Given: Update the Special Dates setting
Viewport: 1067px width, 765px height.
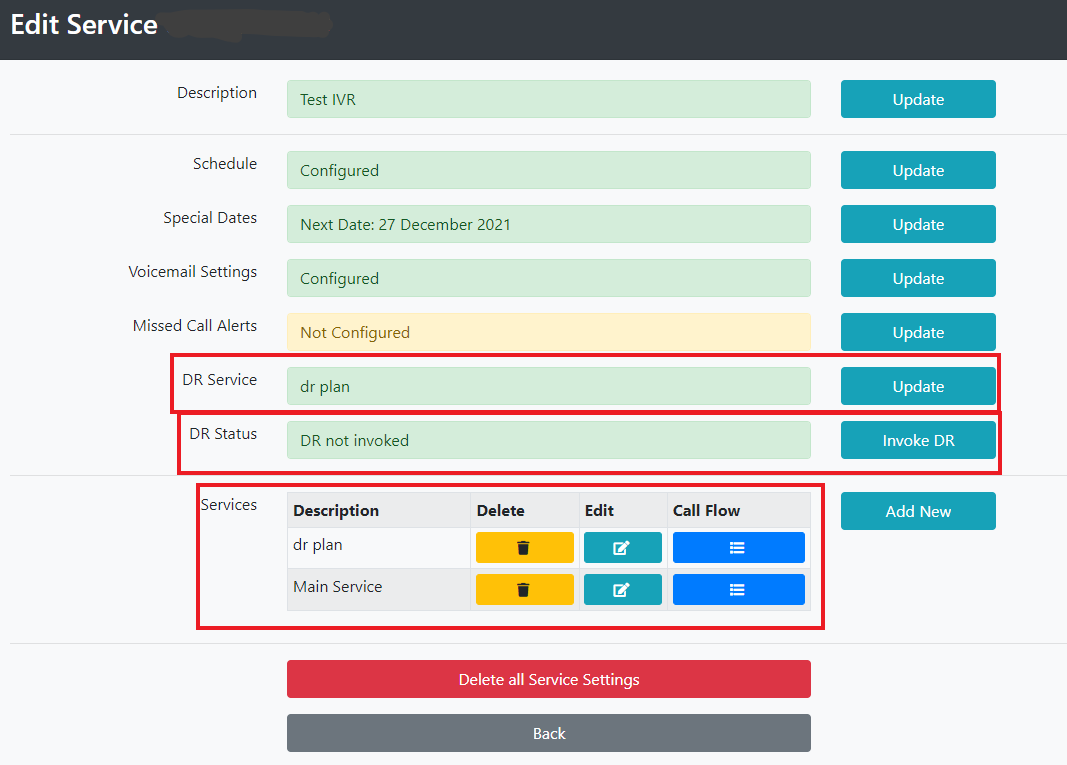Looking at the screenshot, I should click(917, 224).
